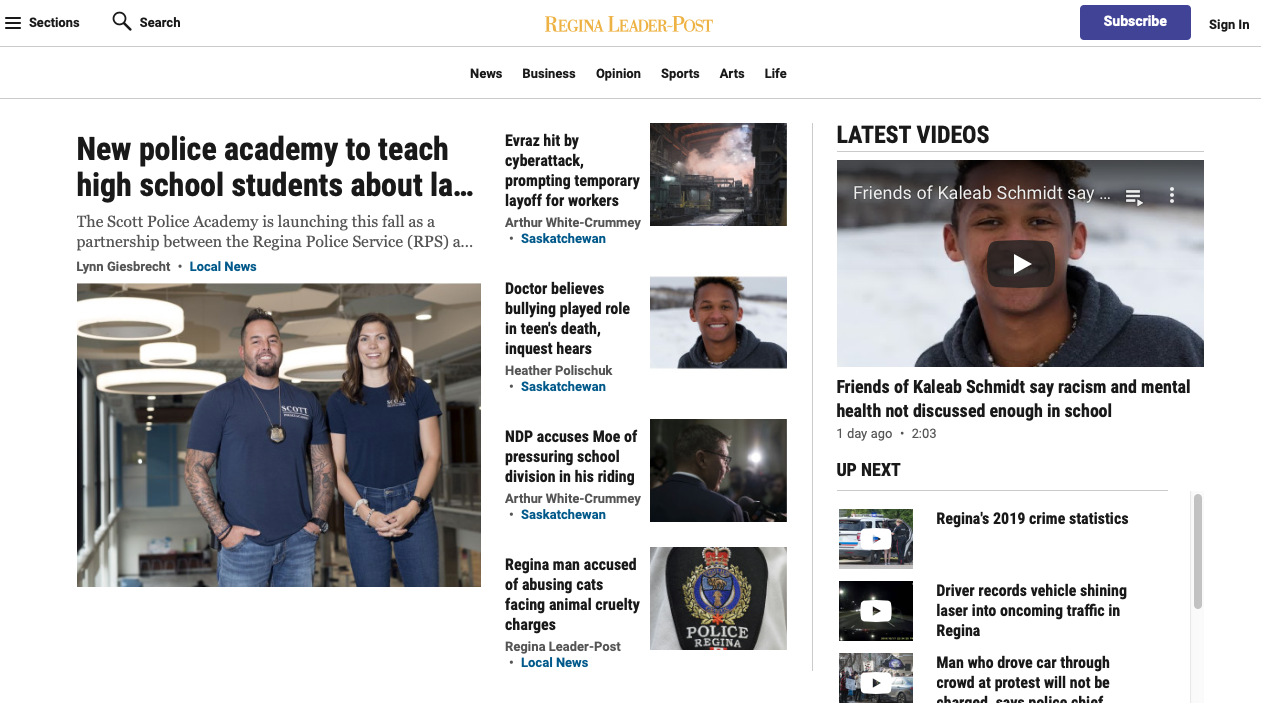Open the police academy headline article
Viewport: 1261px width, 723px height.
pyautogui.click(x=274, y=168)
